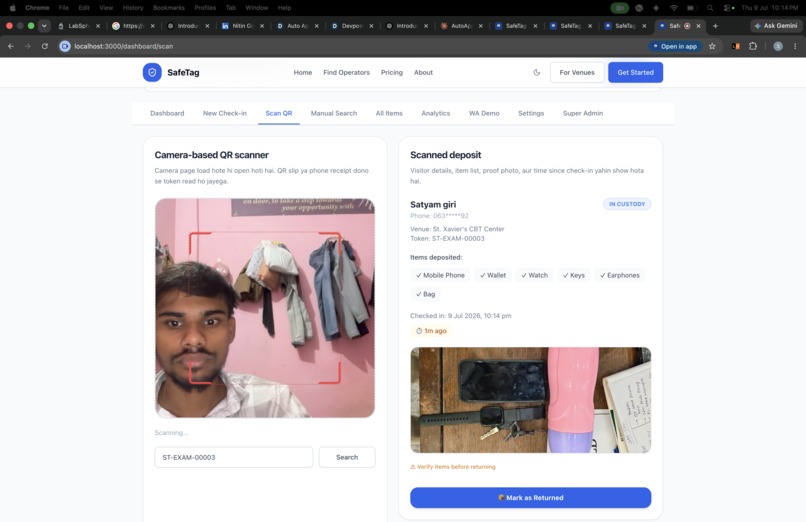
Task: Go to the Pricing page link
Action: tap(392, 72)
